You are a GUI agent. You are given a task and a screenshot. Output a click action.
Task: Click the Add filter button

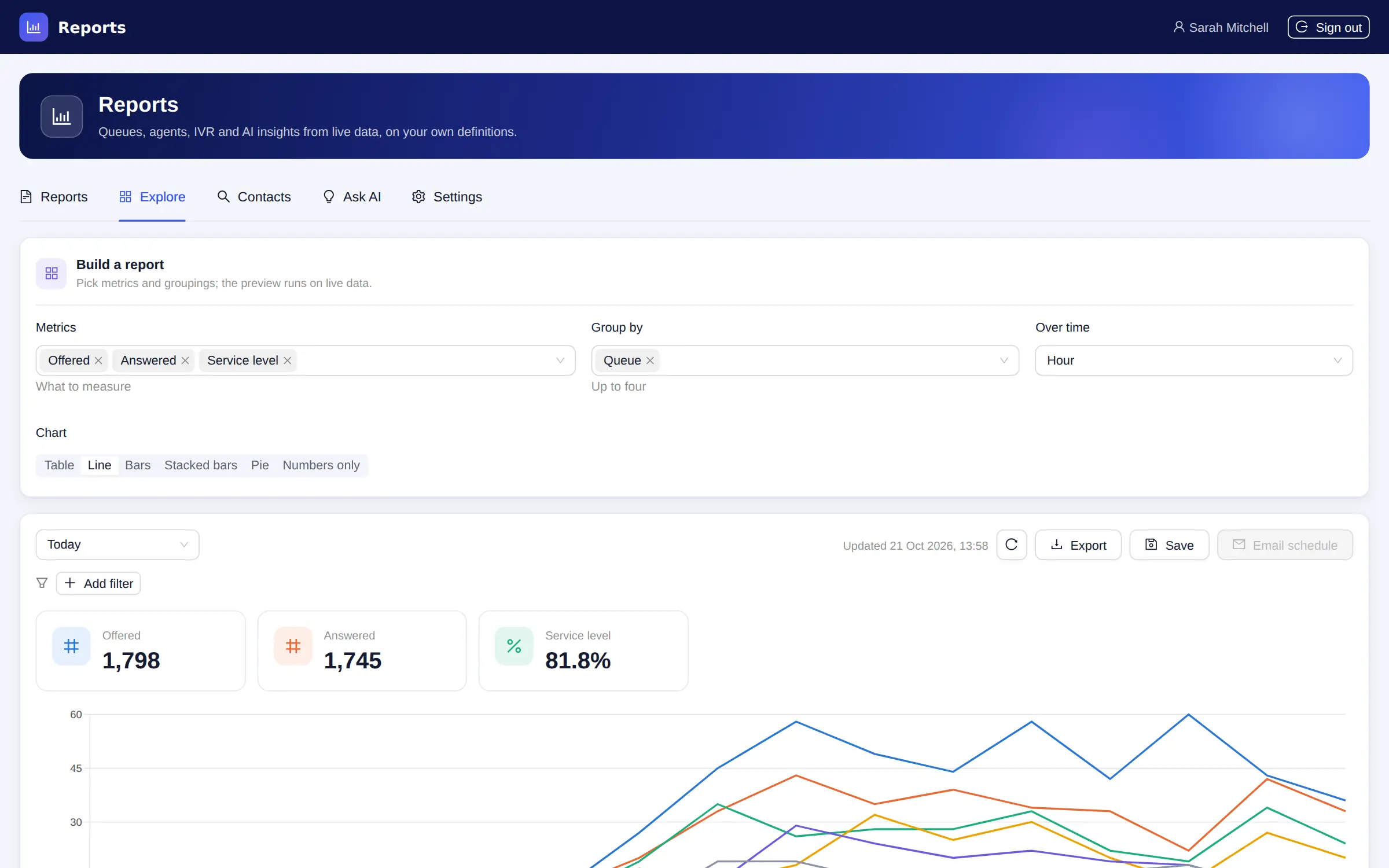click(98, 583)
